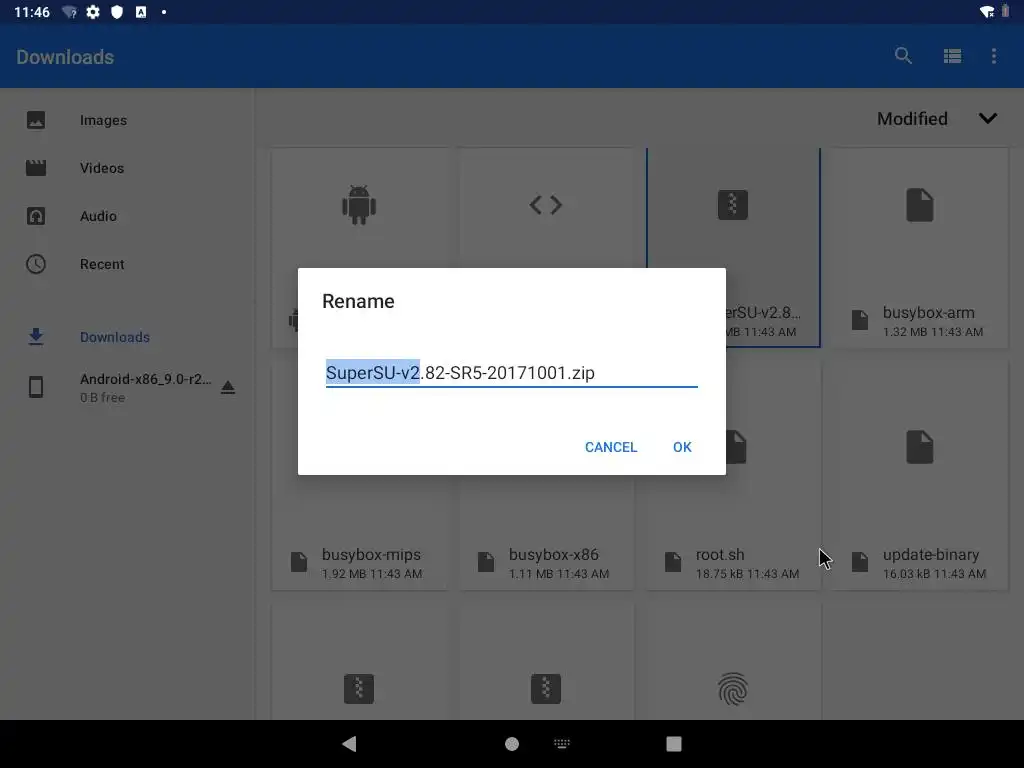Click the Images picture icon
This screenshot has width=1024, height=768.
pos(36,120)
